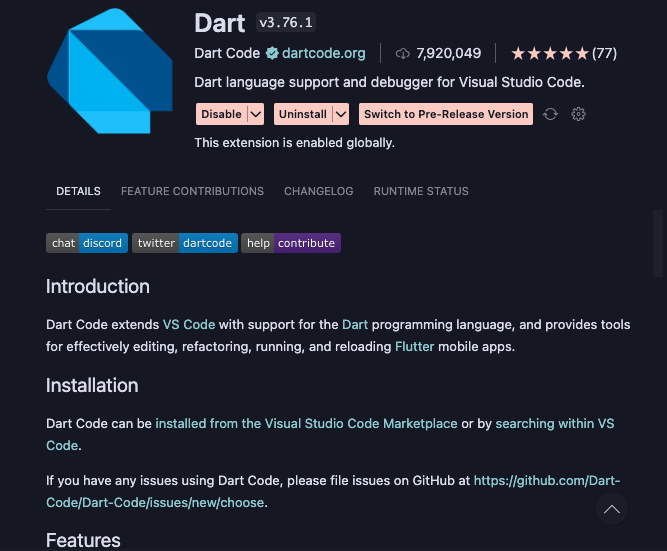
Task: Click the (77) ratings count
Action: point(604,53)
